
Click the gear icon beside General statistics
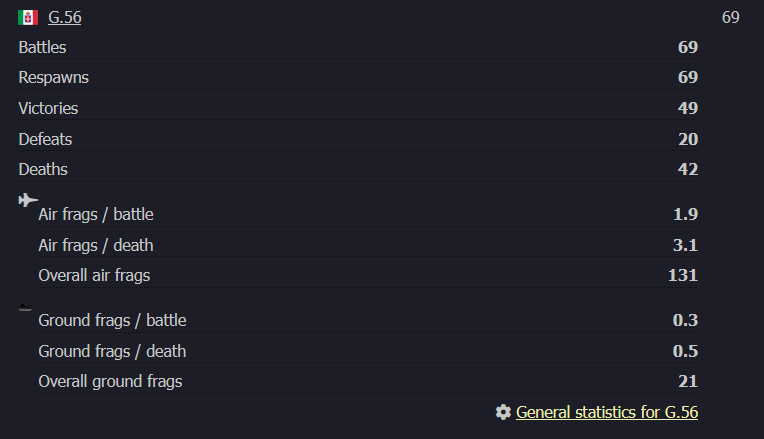(503, 412)
